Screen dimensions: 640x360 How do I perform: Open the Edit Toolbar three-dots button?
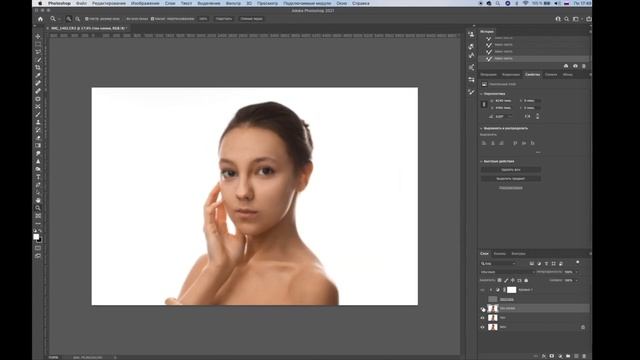[38, 224]
